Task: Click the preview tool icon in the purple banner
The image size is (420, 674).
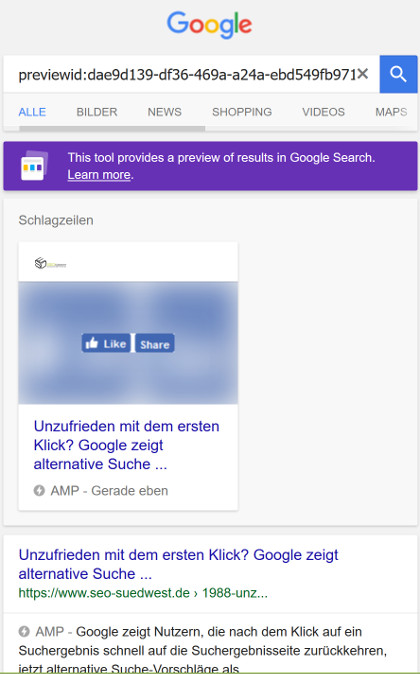Action: [x=34, y=165]
